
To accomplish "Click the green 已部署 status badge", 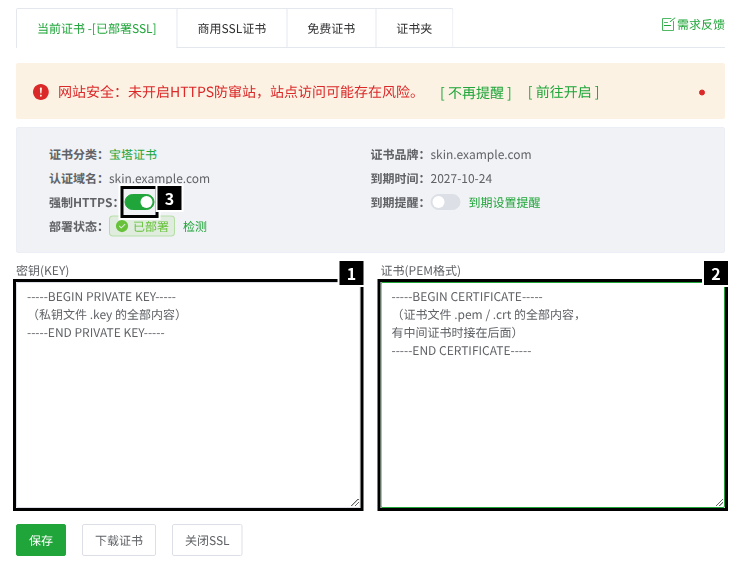I will pyautogui.click(x=142, y=226).
